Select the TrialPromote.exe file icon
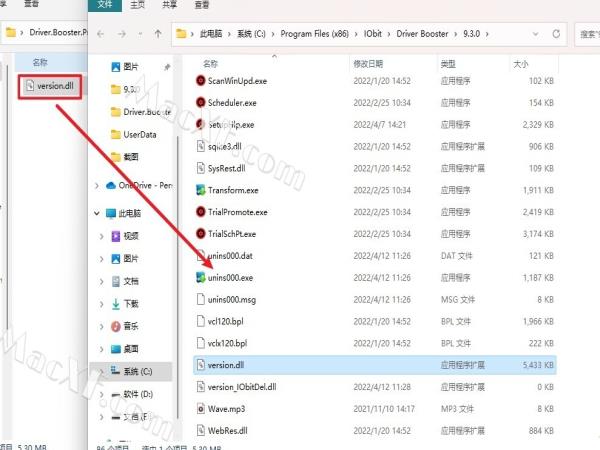Screen dimensions: 600x450 201,212
